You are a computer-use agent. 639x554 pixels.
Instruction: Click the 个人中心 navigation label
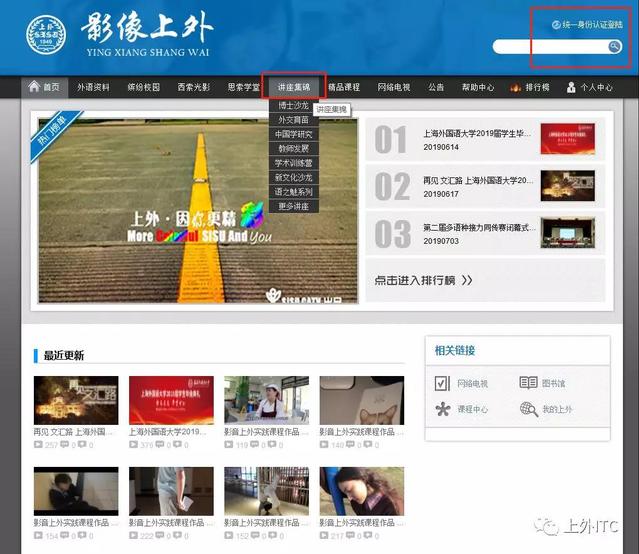coord(596,87)
